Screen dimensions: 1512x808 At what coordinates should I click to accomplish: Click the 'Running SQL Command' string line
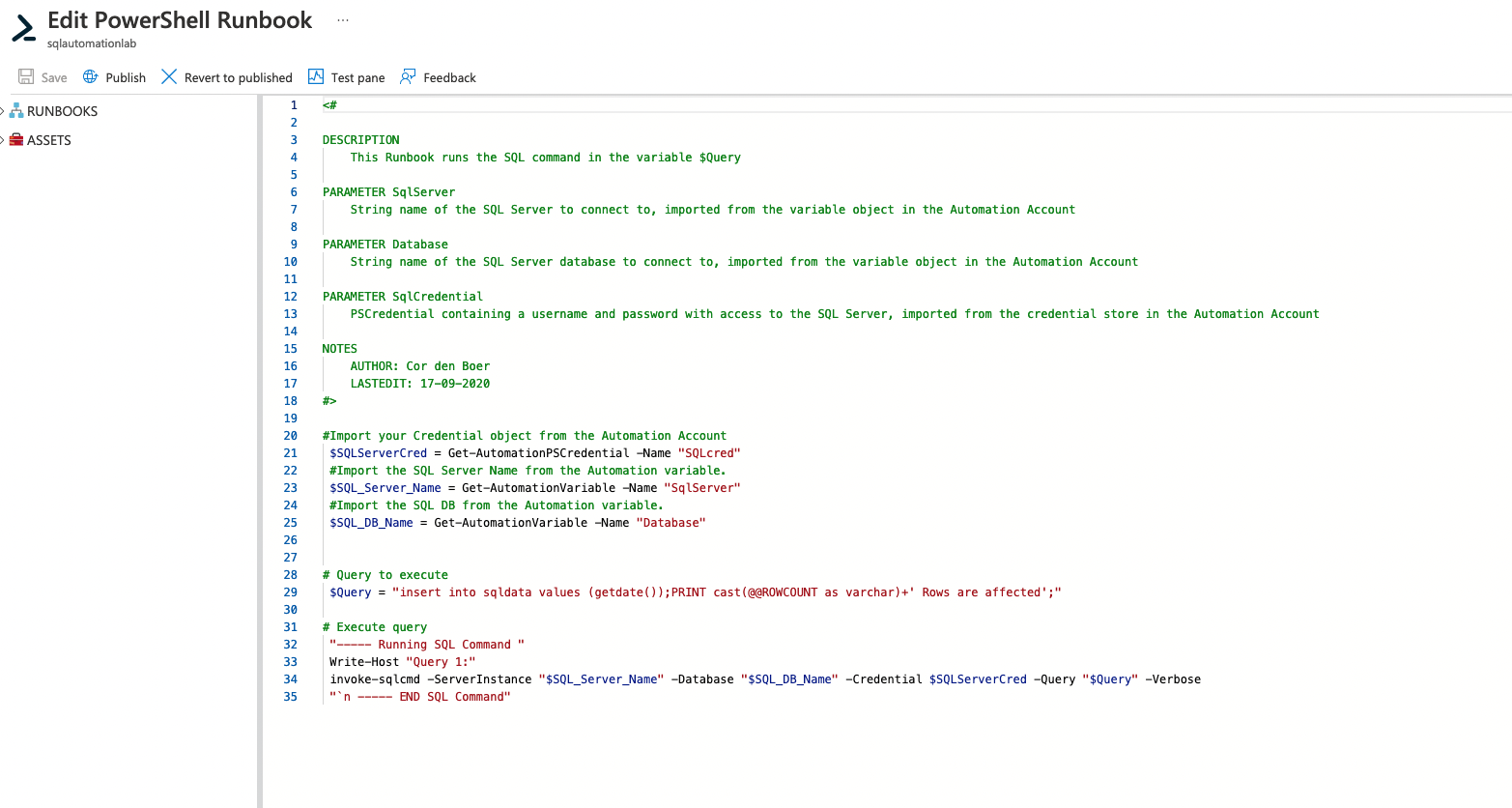pos(426,645)
